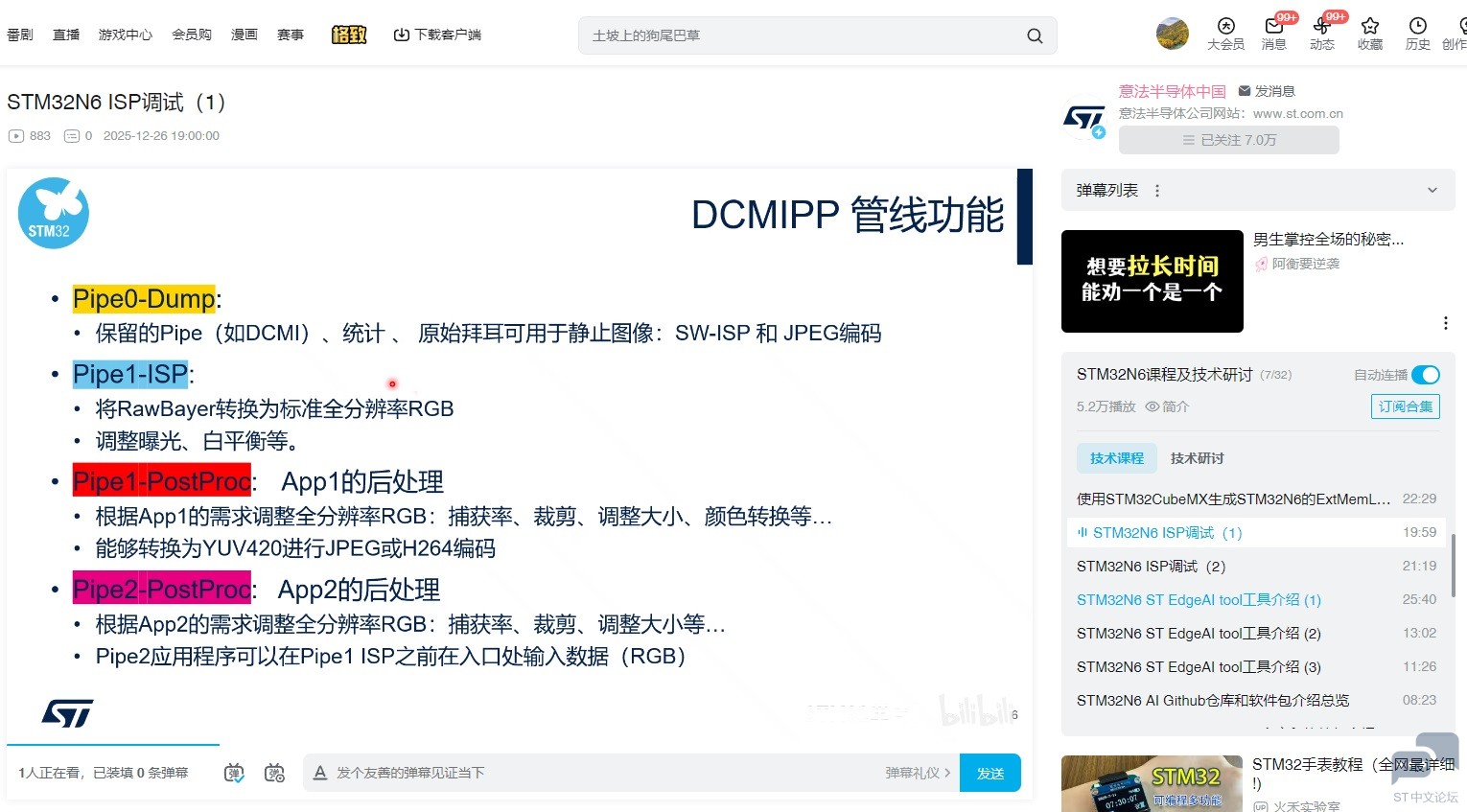Toggle the 自动连播 autoplay switch

[1425, 375]
